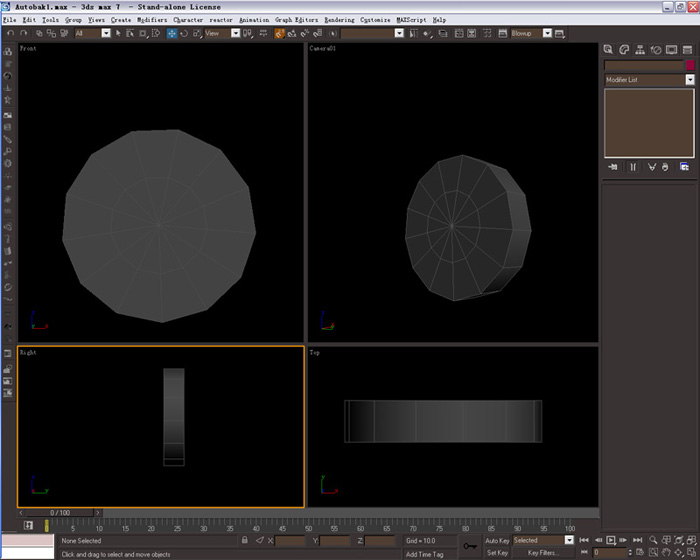
Task: Switch to Hierarchy command panel tab
Action: coord(640,50)
